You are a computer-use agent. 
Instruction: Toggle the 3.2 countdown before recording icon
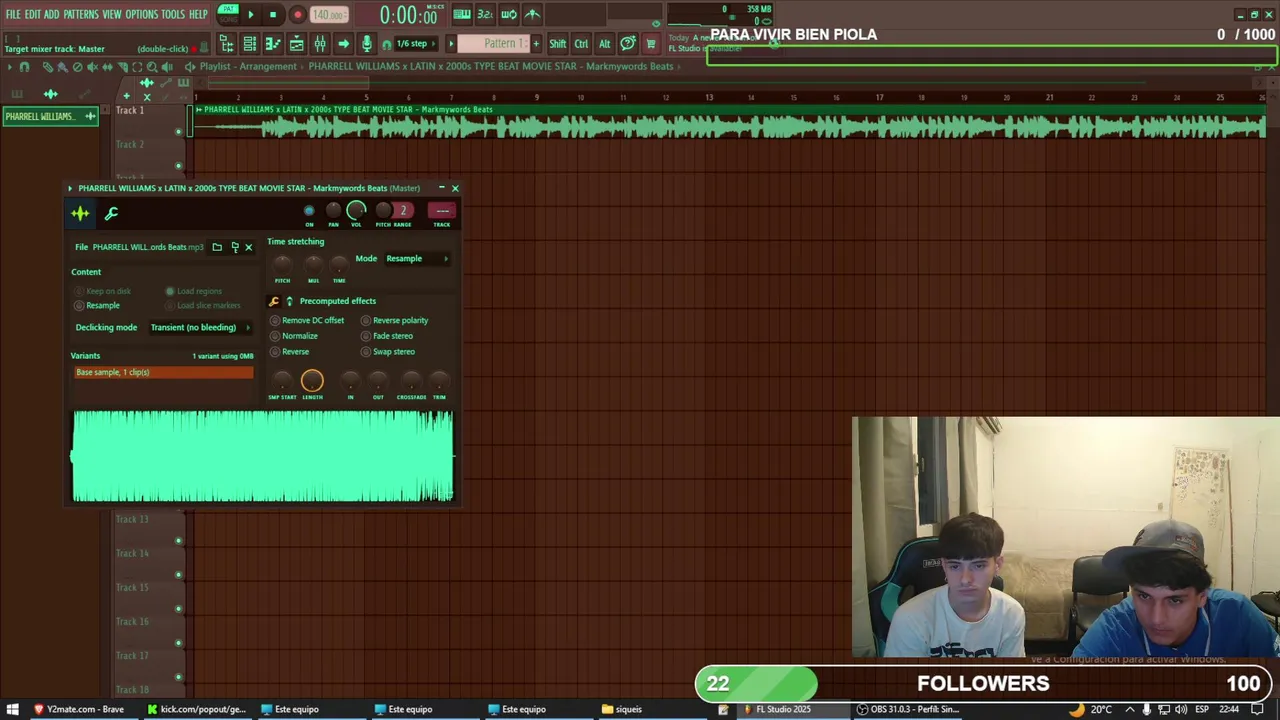[x=485, y=15]
